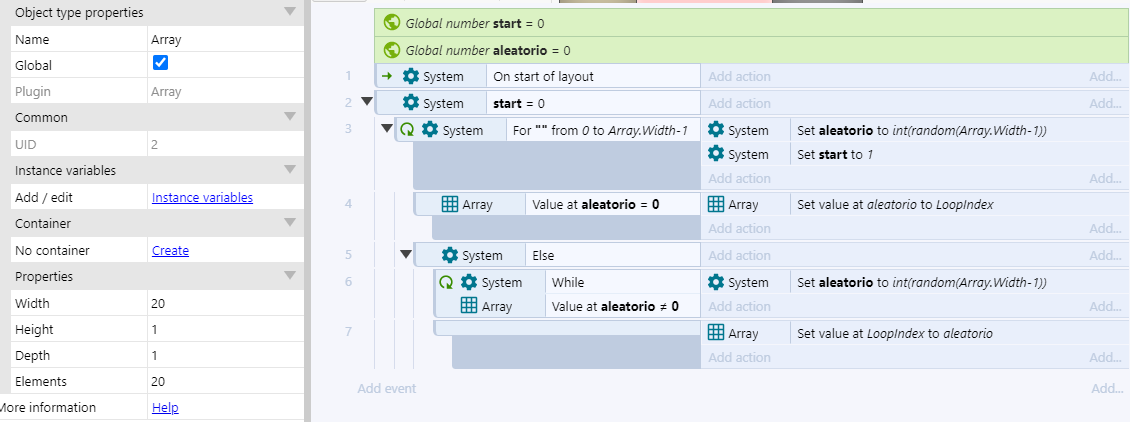Click the globe icon for global variable start
Viewport: 1130px width, 422px height.
coord(392,23)
